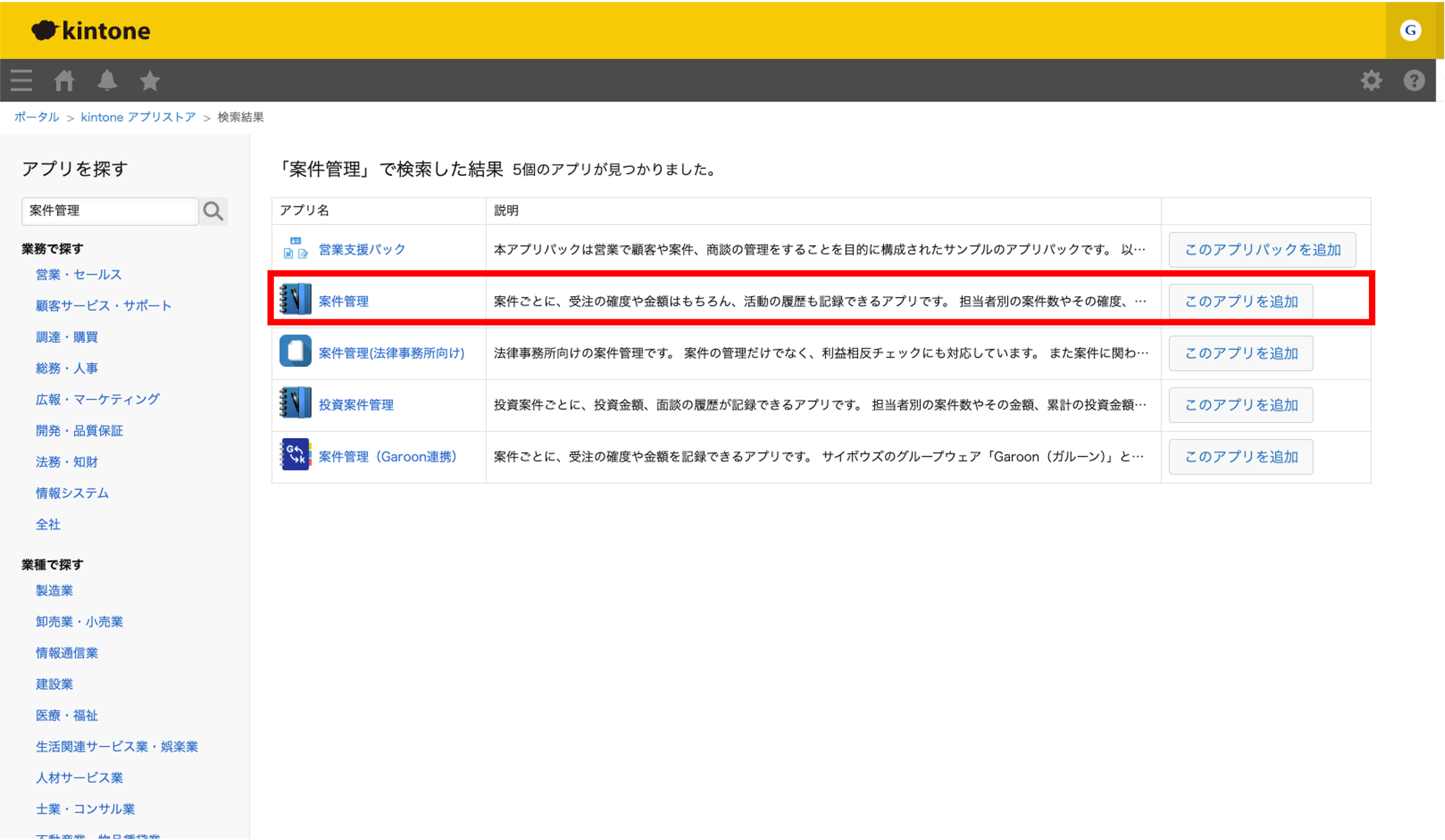This screenshot has width=1445, height=840.
Task: Select 全社 category
Action: tap(48, 524)
